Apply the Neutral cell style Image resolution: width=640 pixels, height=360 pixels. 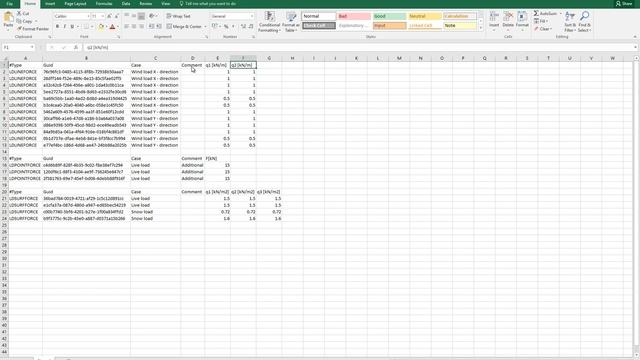point(424,16)
